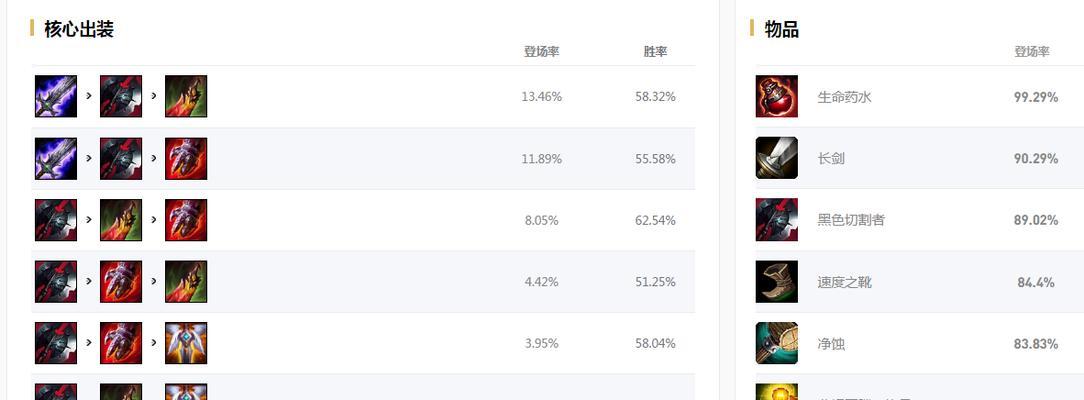Click the 黑色切割者 icon in the items list

click(x=777, y=220)
